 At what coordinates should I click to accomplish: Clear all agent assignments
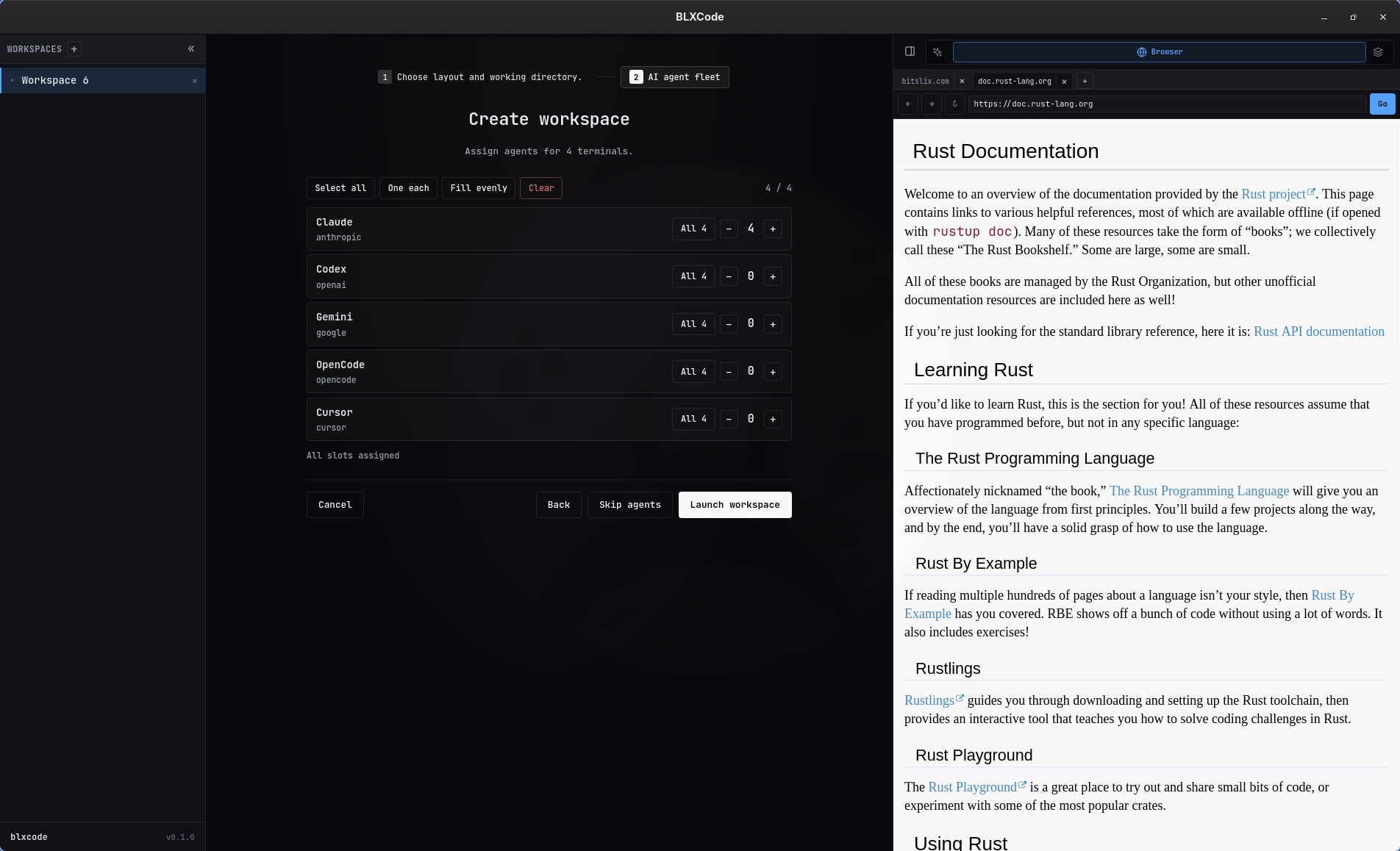point(541,188)
